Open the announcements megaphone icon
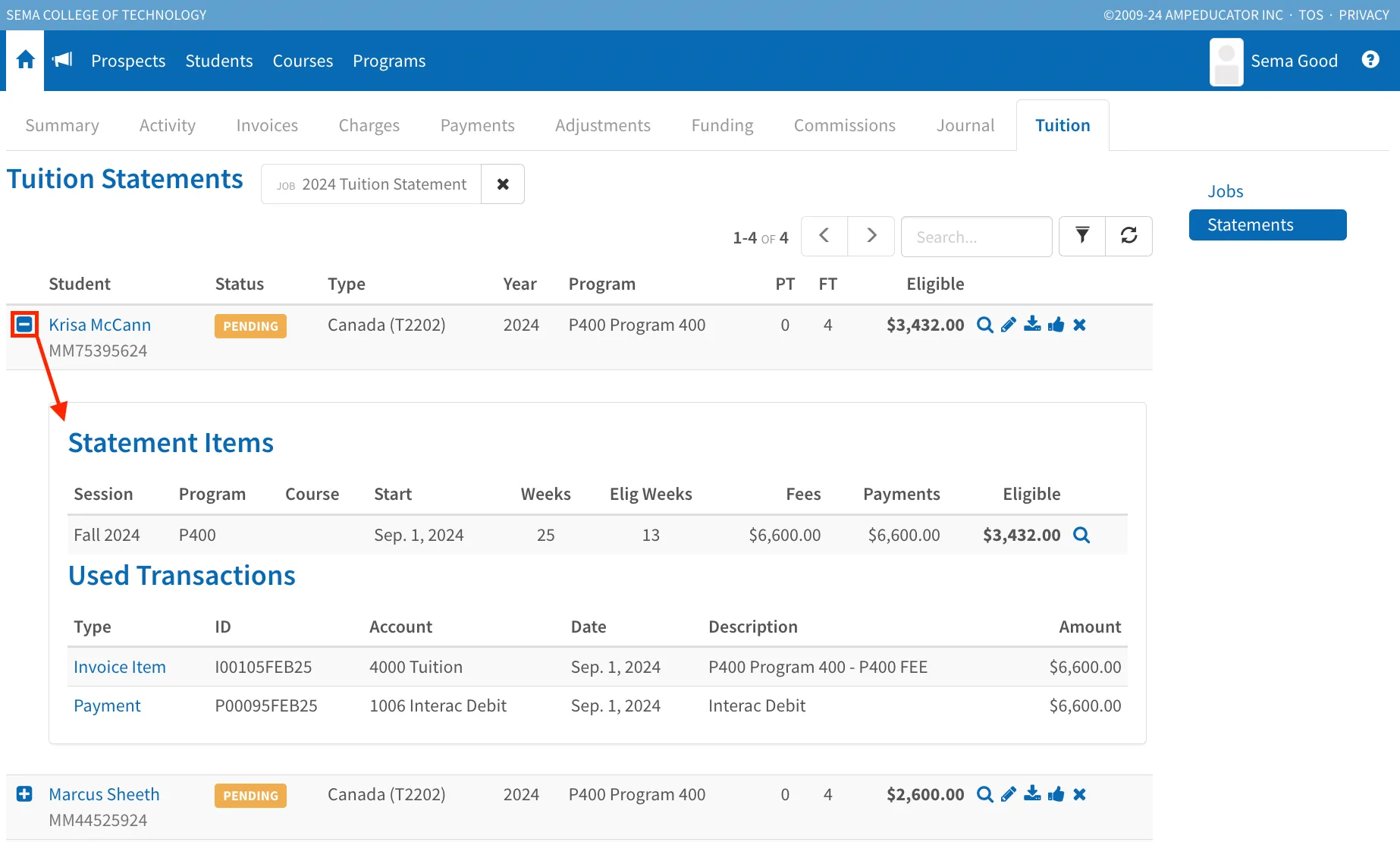1400x842 pixels. [x=62, y=60]
